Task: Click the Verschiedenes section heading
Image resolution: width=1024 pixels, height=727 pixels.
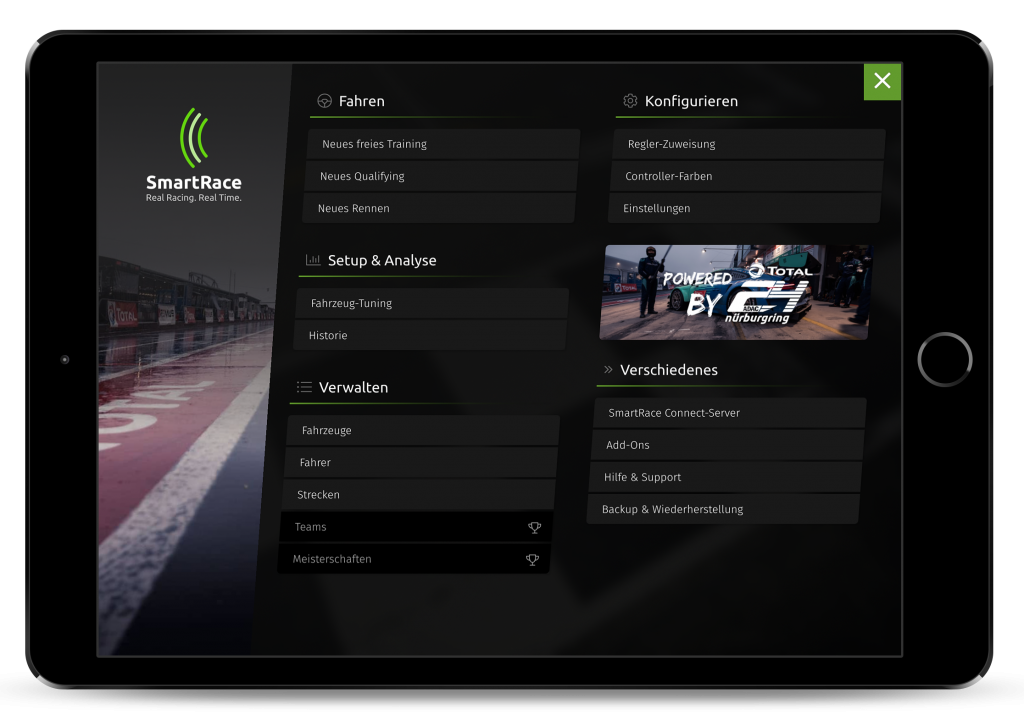Action: [x=669, y=370]
